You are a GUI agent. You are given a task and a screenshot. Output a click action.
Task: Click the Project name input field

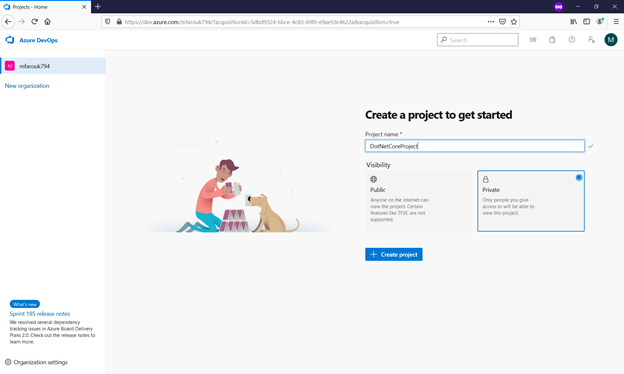click(475, 146)
